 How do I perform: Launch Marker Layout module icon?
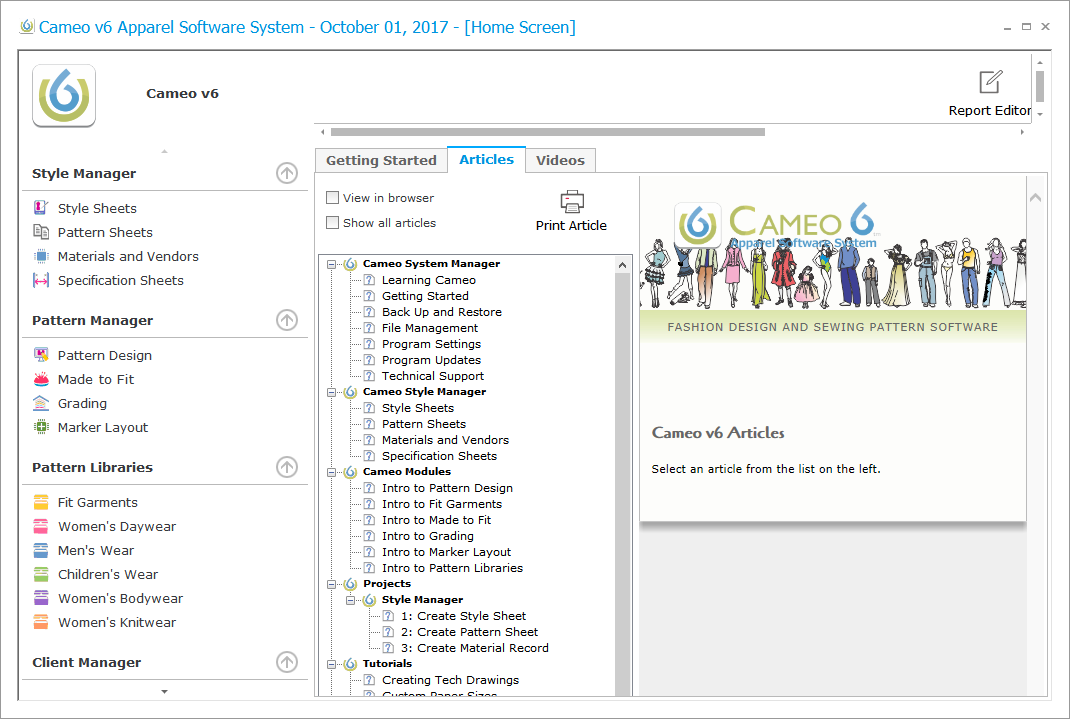click(x=41, y=427)
